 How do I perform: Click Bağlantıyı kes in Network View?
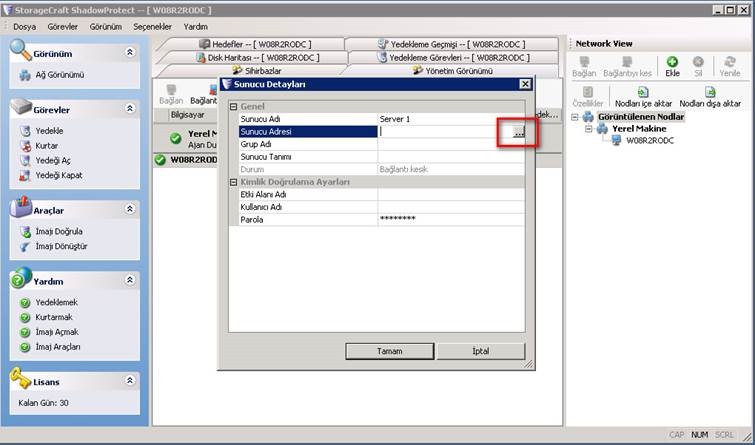627,67
